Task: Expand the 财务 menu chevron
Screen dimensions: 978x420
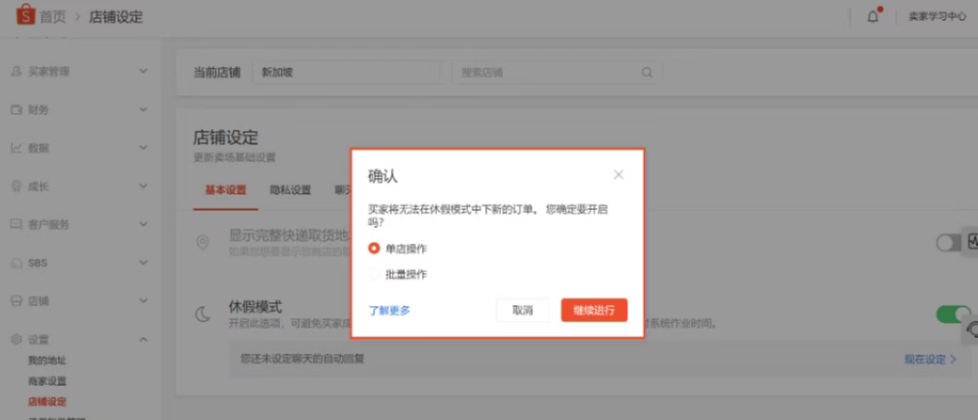Action: pos(143,110)
